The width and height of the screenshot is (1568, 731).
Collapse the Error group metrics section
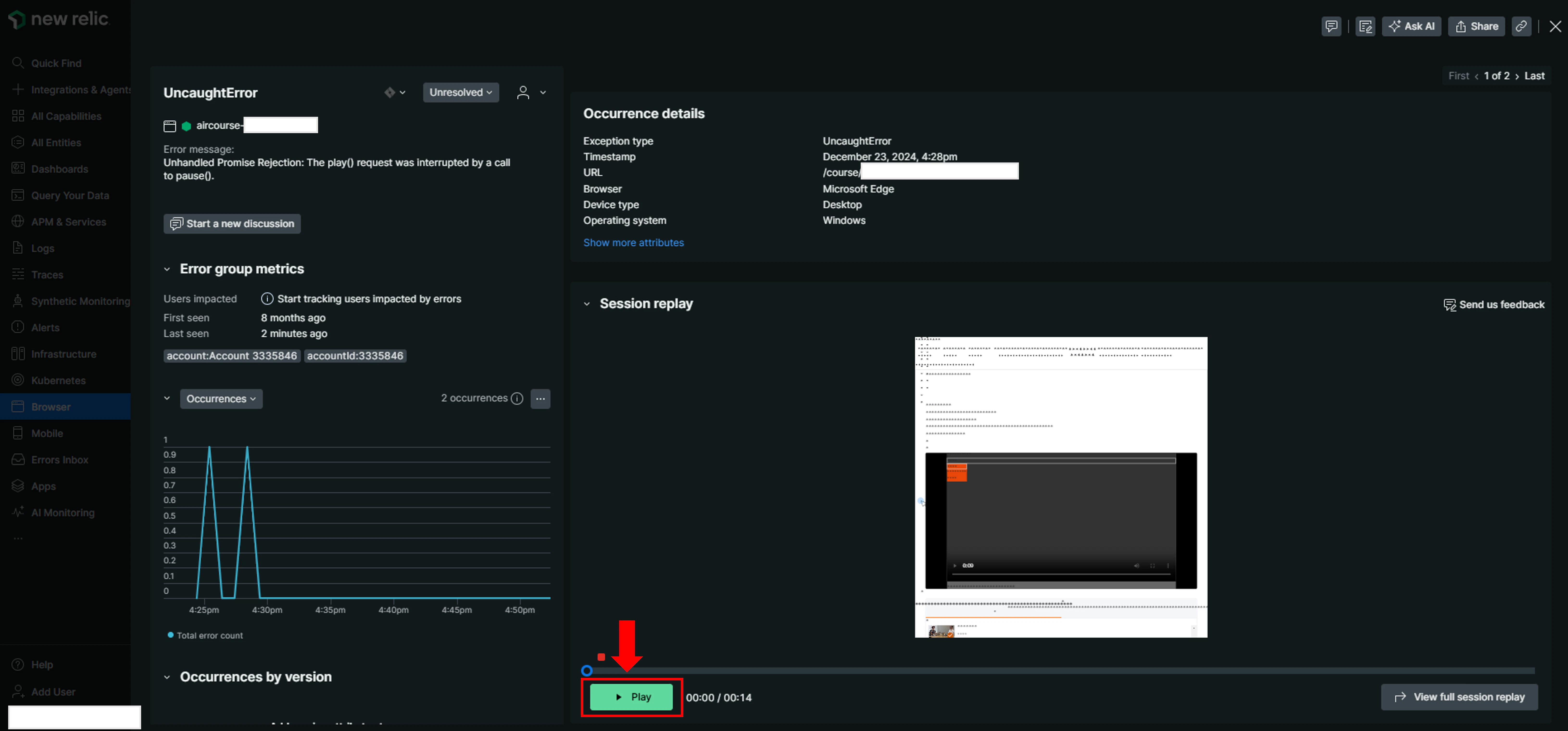coord(167,269)
